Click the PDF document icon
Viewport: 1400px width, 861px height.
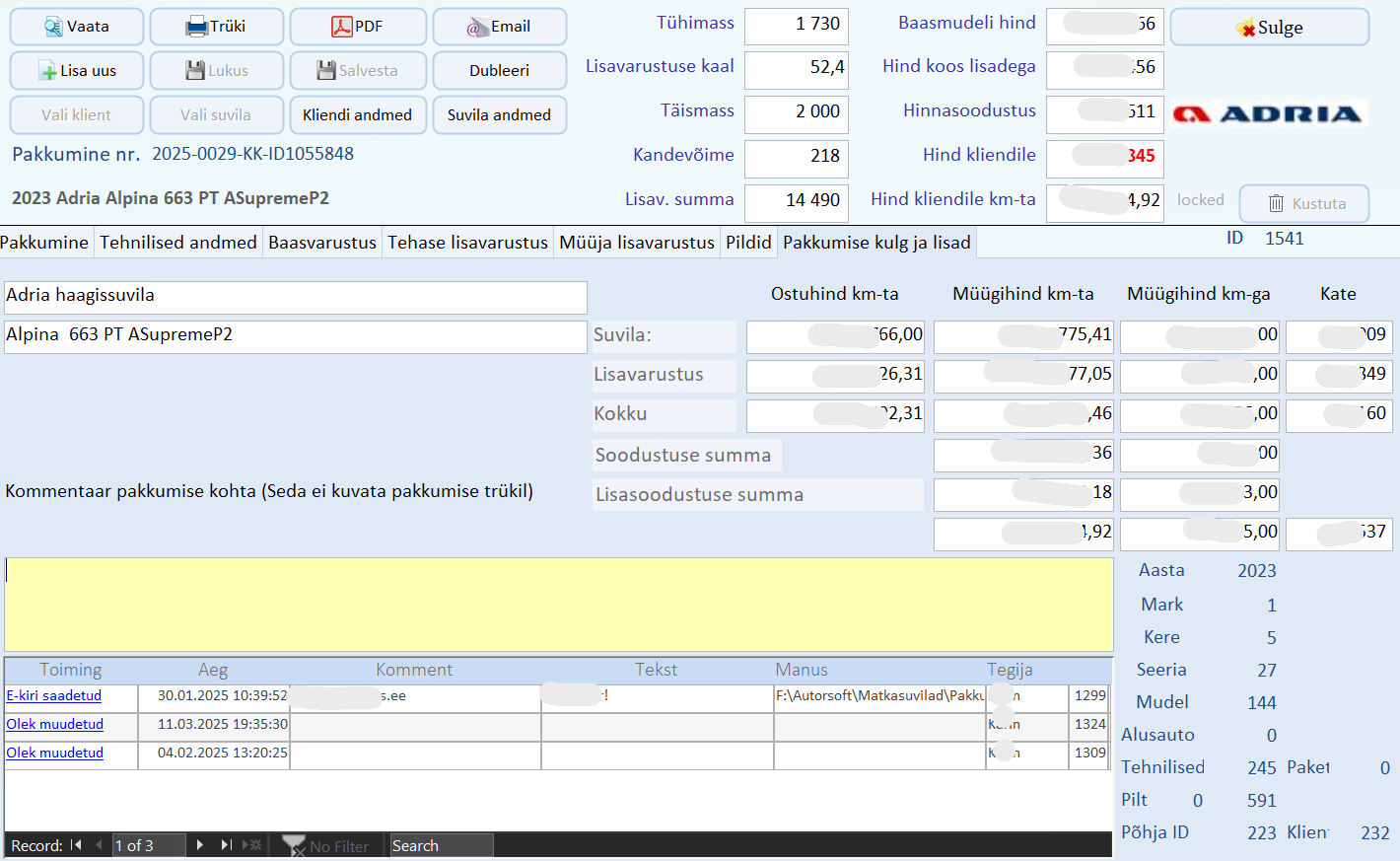click(342, 27)
